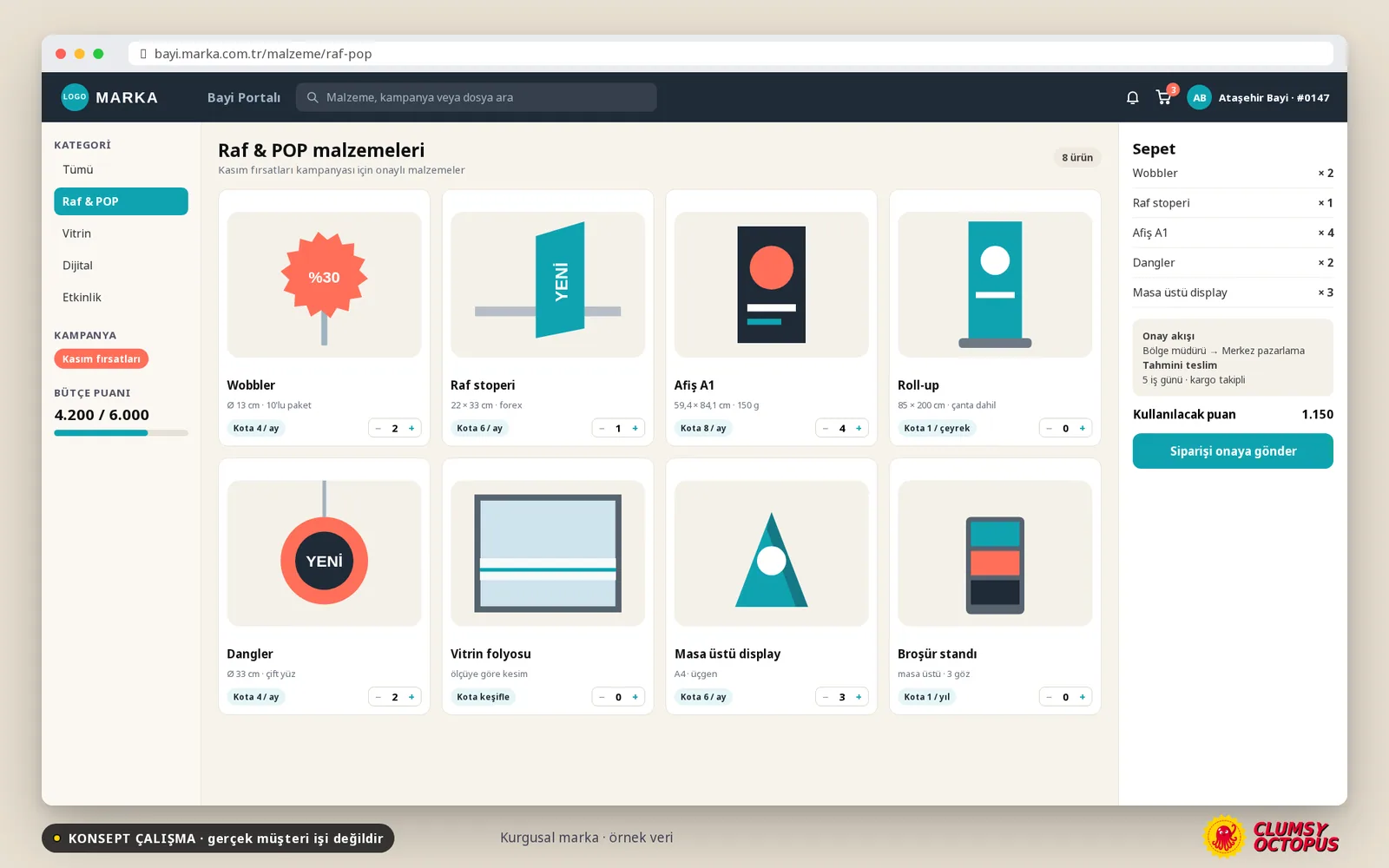This screenshot has height=868, width=1389.
Task: Add one more Afiş A1
Action: tap(859, 428)
